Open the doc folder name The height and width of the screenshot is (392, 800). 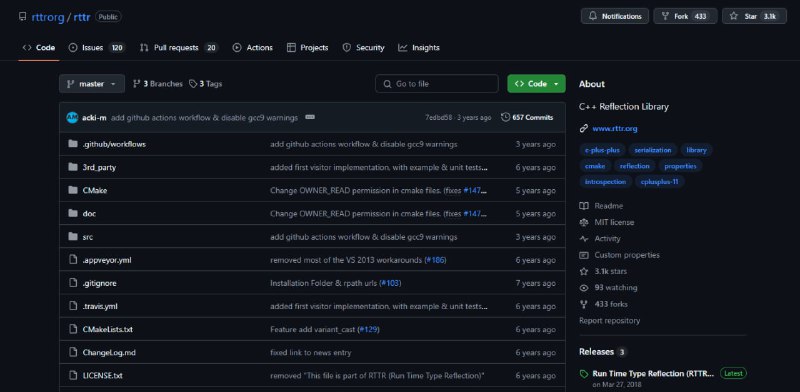[89, 213]
